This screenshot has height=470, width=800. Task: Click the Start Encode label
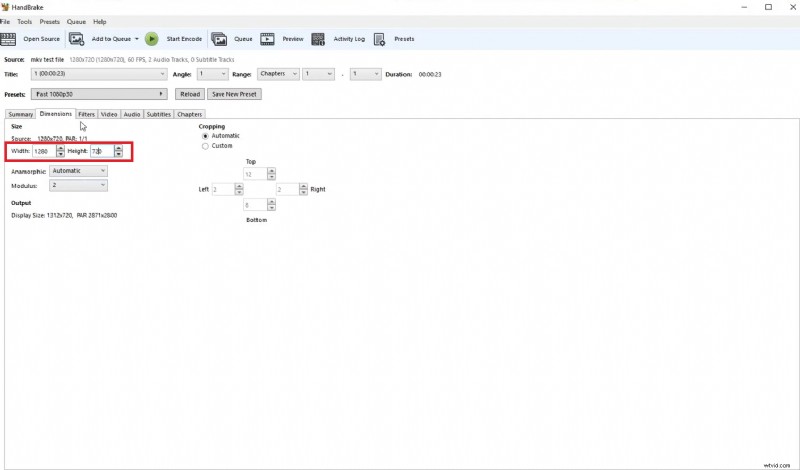pyautogui.click(x=184, y=39)
